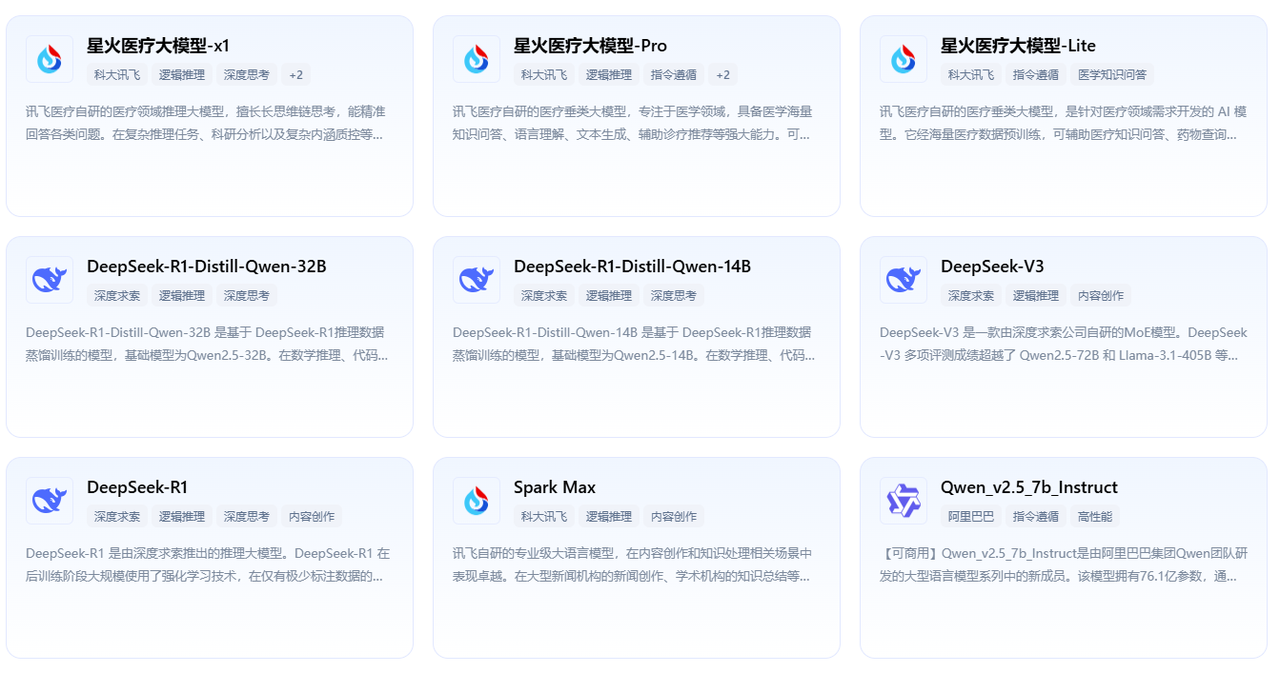The height and width of the screenshot is (673, 1280).
Task: Click the 医学知识问答 tag on 星火医疗大模型-Lite
Action: (1112, 75)
